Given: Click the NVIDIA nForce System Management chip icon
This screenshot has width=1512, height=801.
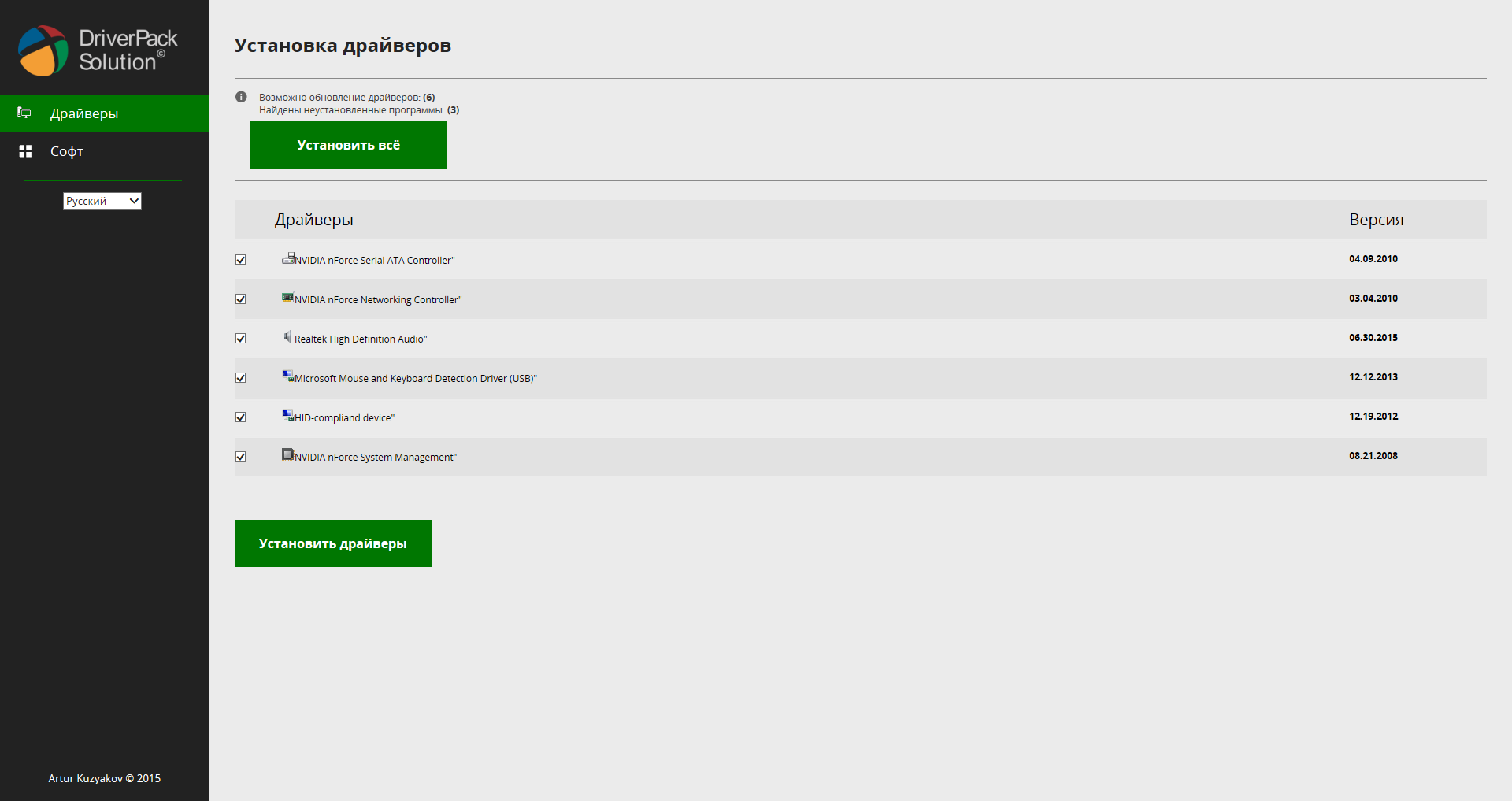Looking at the screenshot, I should [288, 454].
